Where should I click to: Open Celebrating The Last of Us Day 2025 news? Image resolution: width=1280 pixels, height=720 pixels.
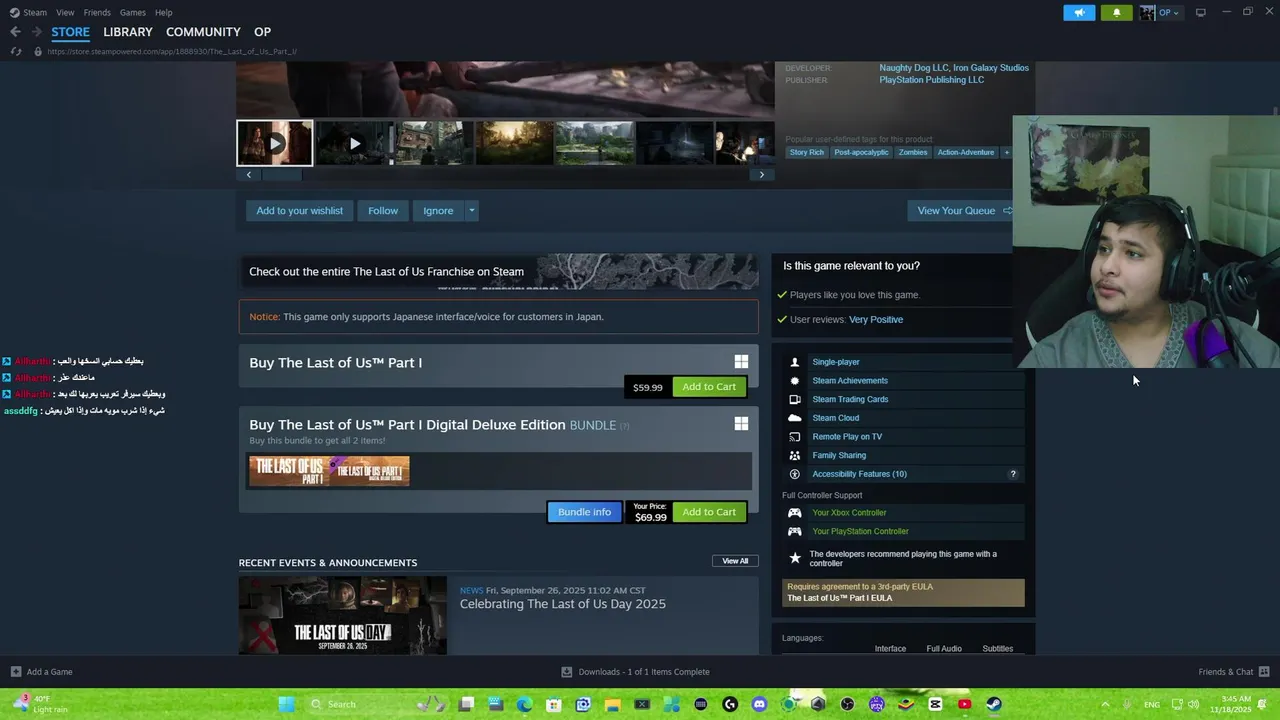(562, 604)
